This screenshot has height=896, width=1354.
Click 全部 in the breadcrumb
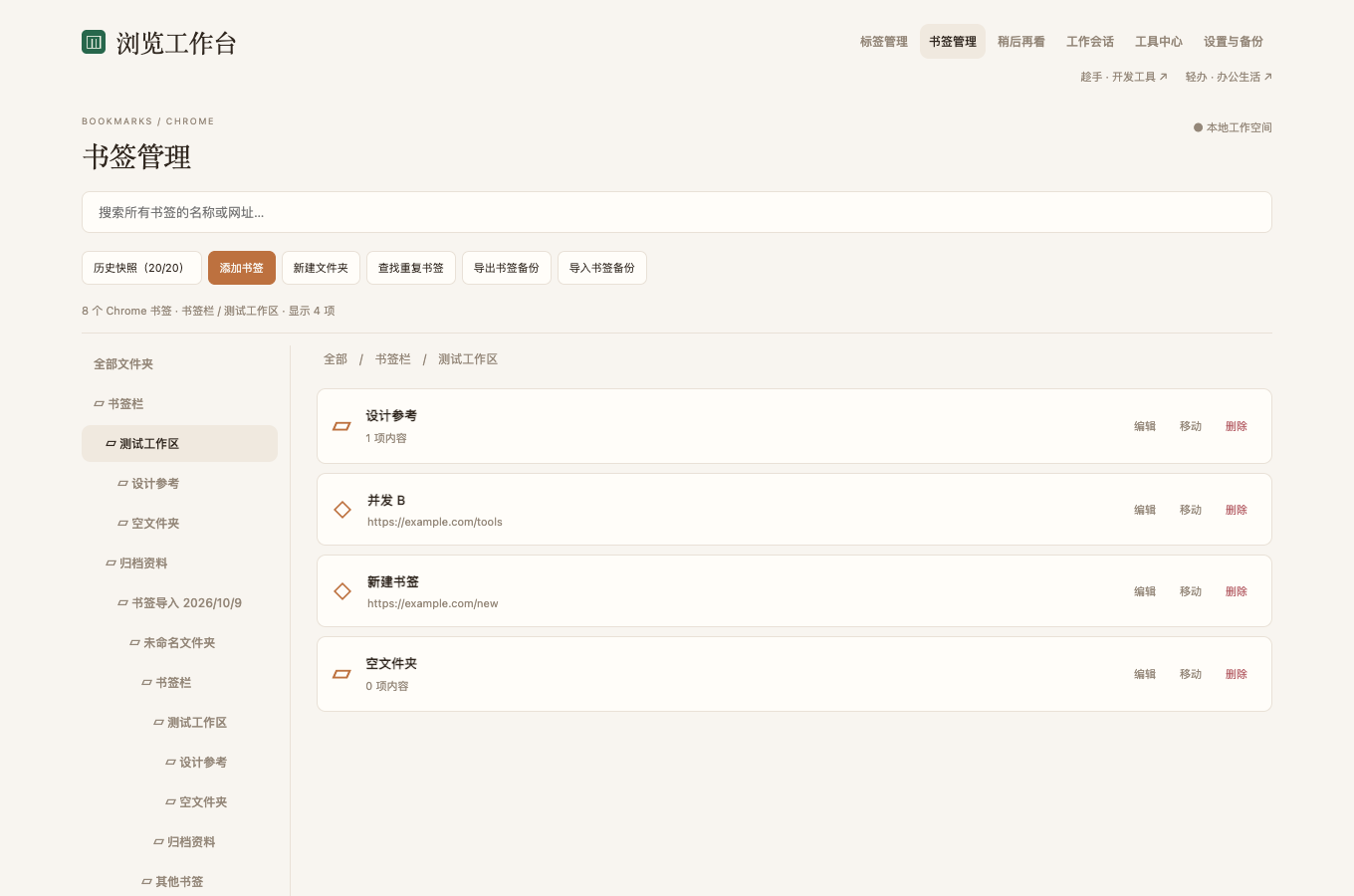(x=336, y=359)
